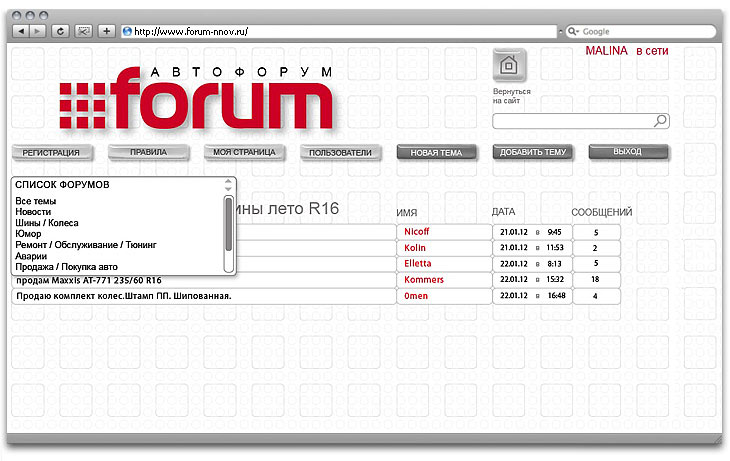Click the АВТОФОРУМ heading text
The height and width of the screenshot is (461, 730).
[242, 72]
